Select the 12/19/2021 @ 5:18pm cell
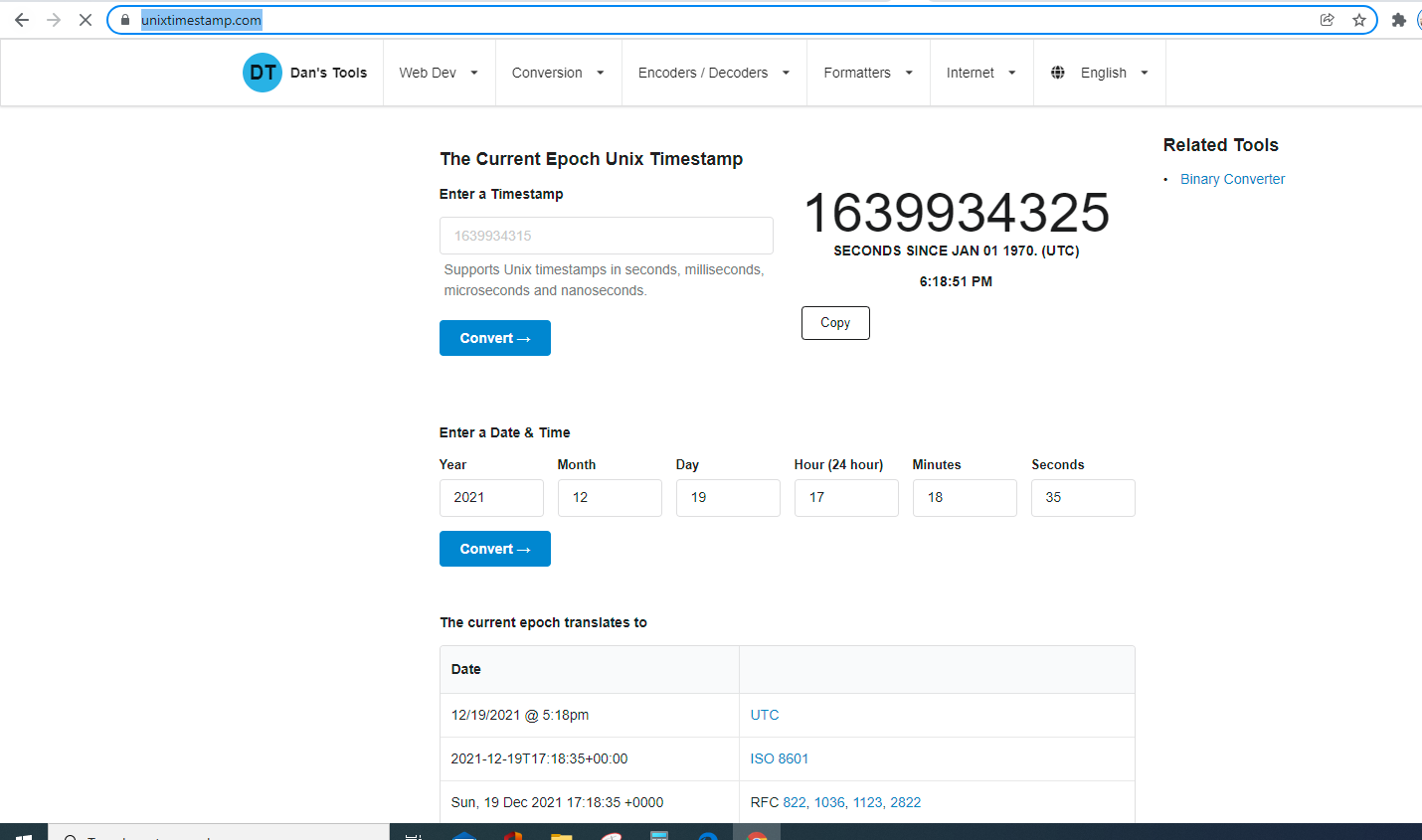The width and height of the screenshot is (1422, 840). pyautogui.click(x=590, y=715)
